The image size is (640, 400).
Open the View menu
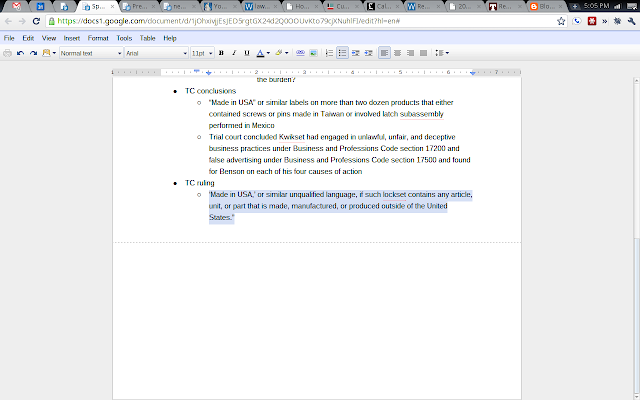tap(49, 38)
